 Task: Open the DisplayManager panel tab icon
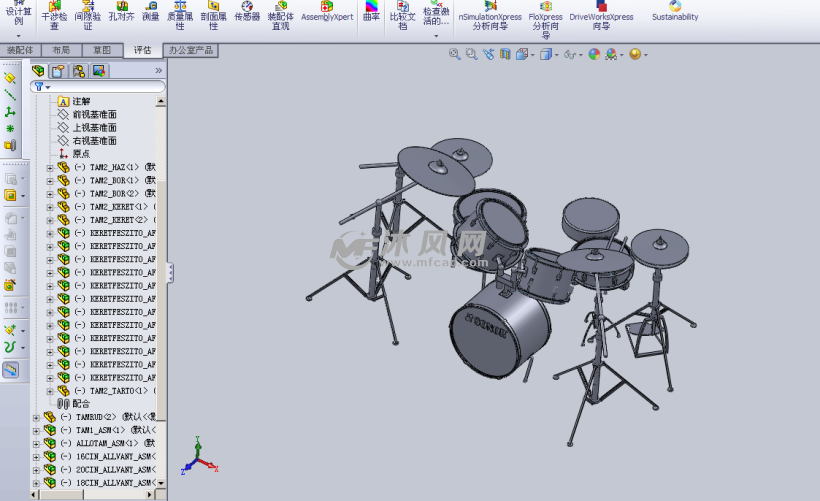tap(98, 71)
